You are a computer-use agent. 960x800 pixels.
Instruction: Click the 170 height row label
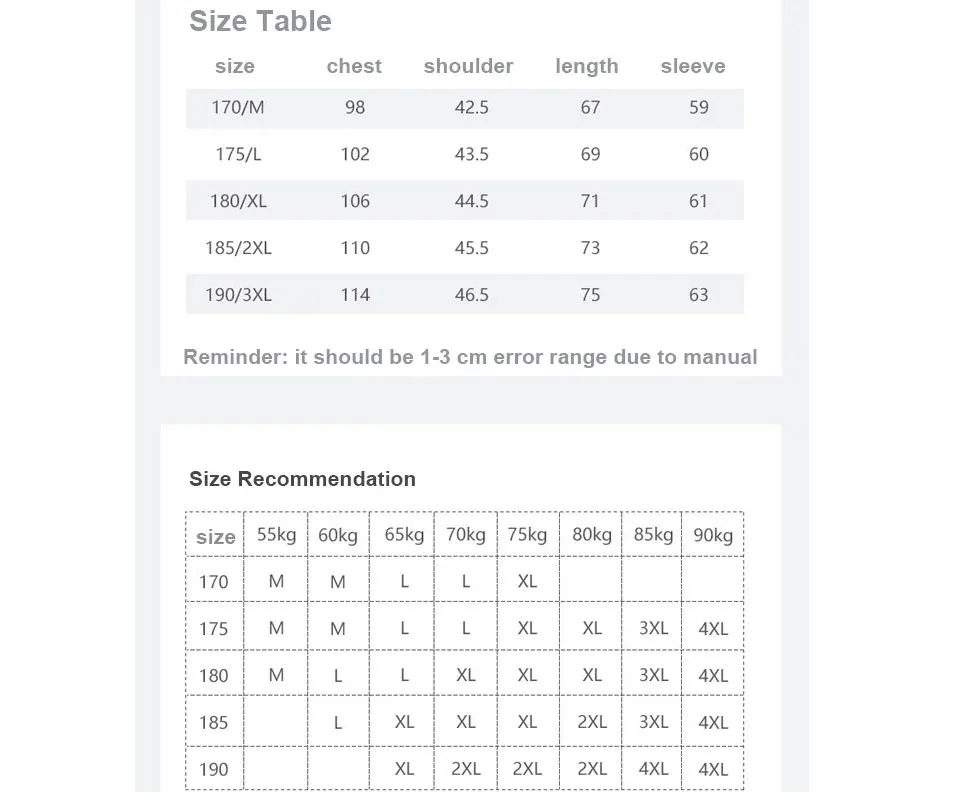pyautogui.click(x=214, y=581)
